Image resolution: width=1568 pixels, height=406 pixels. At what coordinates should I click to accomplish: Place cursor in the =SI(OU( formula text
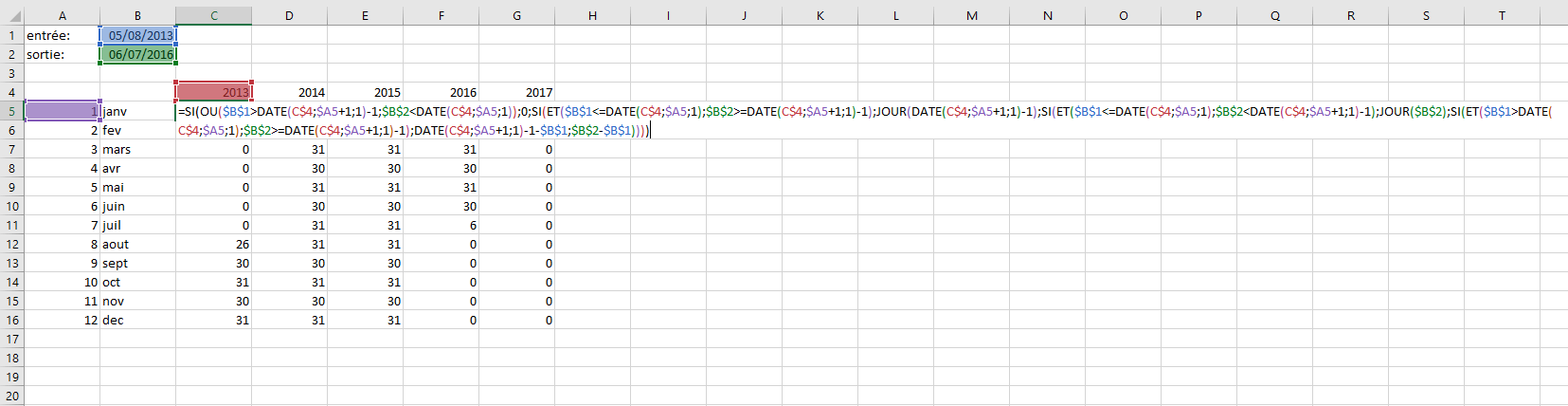tap(864, 120)
